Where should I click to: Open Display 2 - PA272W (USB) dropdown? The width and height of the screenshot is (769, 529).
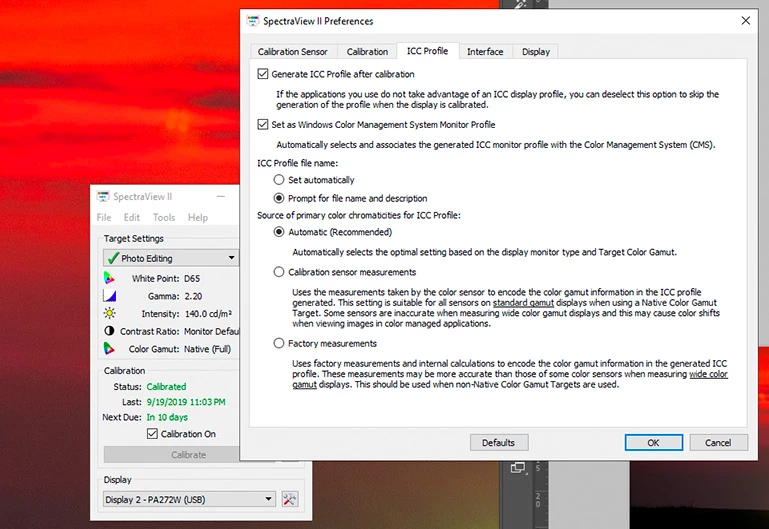pos(189,500)
